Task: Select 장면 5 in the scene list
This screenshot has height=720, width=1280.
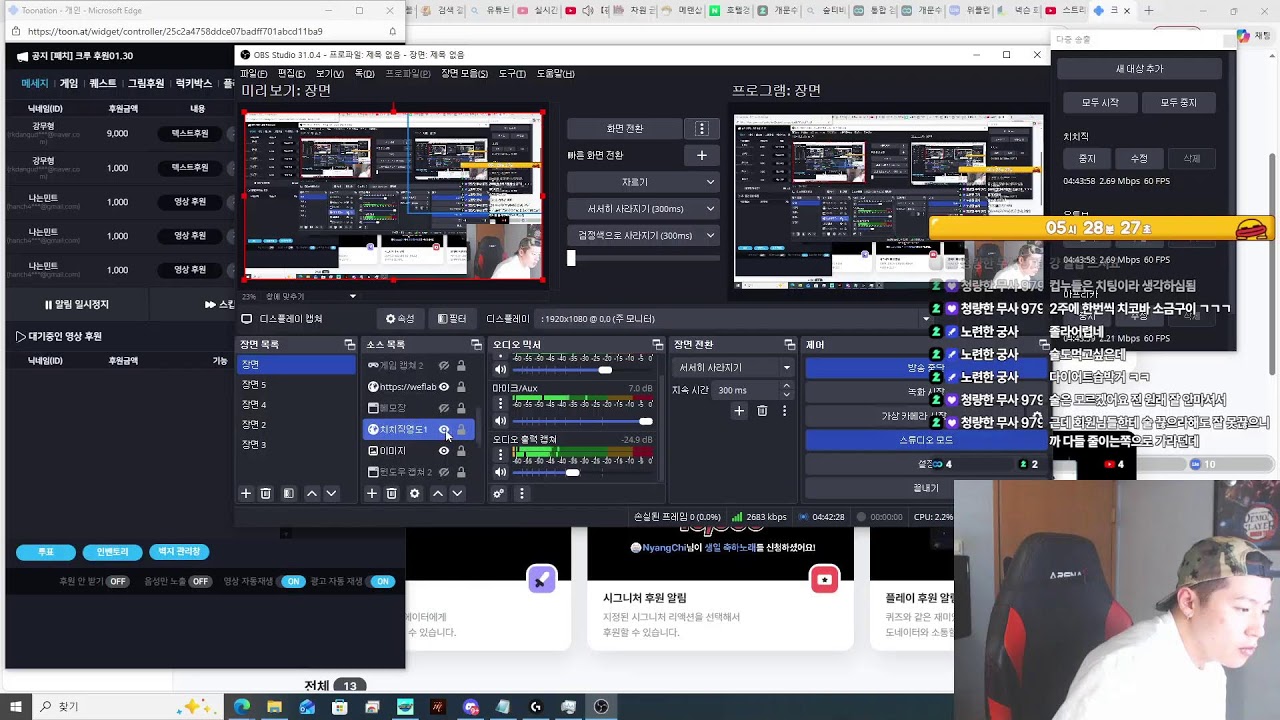Action: (x=295, y=385)
